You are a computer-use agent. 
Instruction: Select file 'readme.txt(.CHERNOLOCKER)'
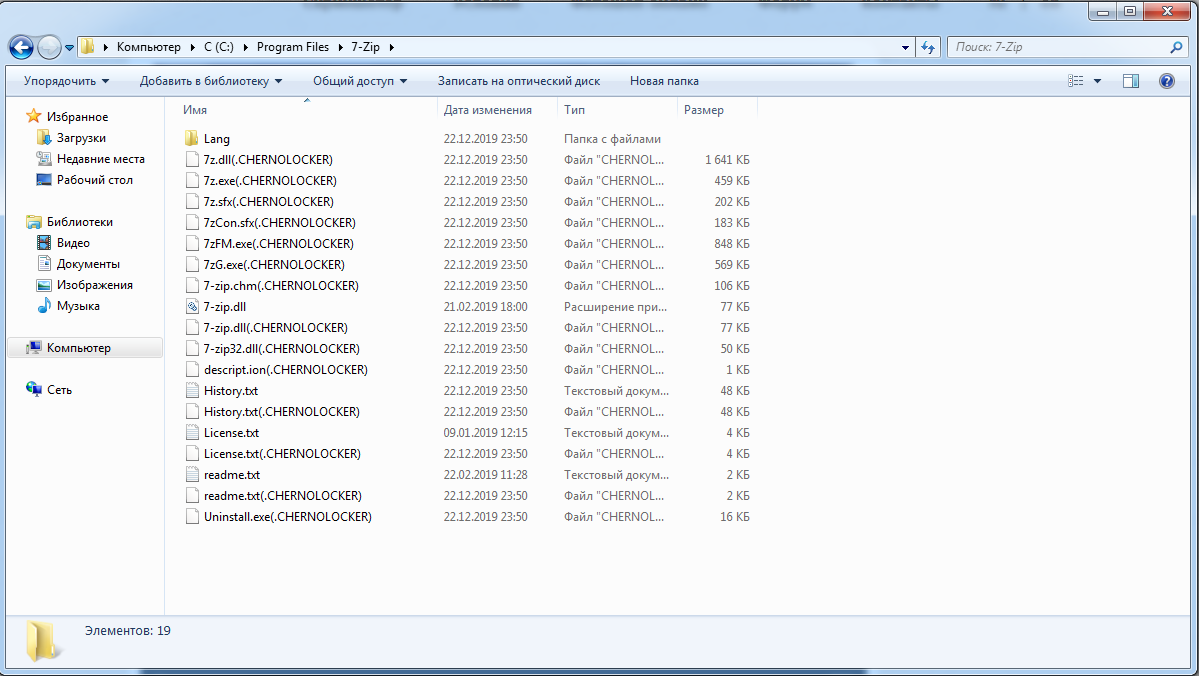(x=283, y=496)
